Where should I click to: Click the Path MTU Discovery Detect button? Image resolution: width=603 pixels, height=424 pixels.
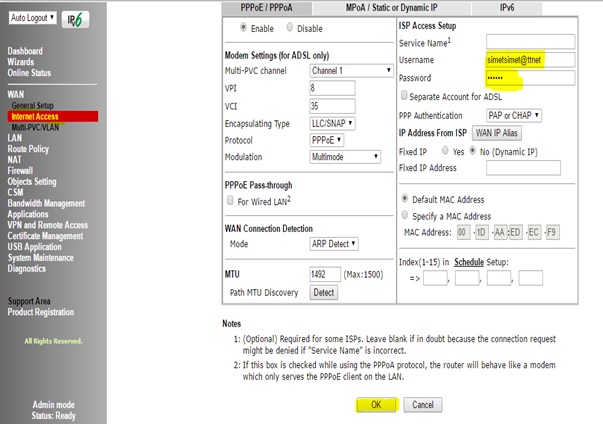324,292
